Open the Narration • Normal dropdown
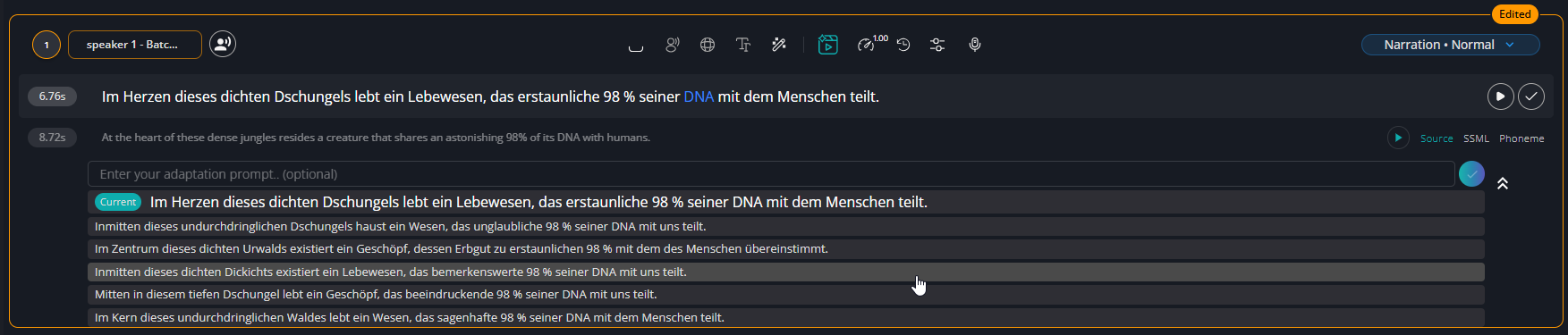1568x335 pixels. pyautogui.click(x=1450, y=45)
